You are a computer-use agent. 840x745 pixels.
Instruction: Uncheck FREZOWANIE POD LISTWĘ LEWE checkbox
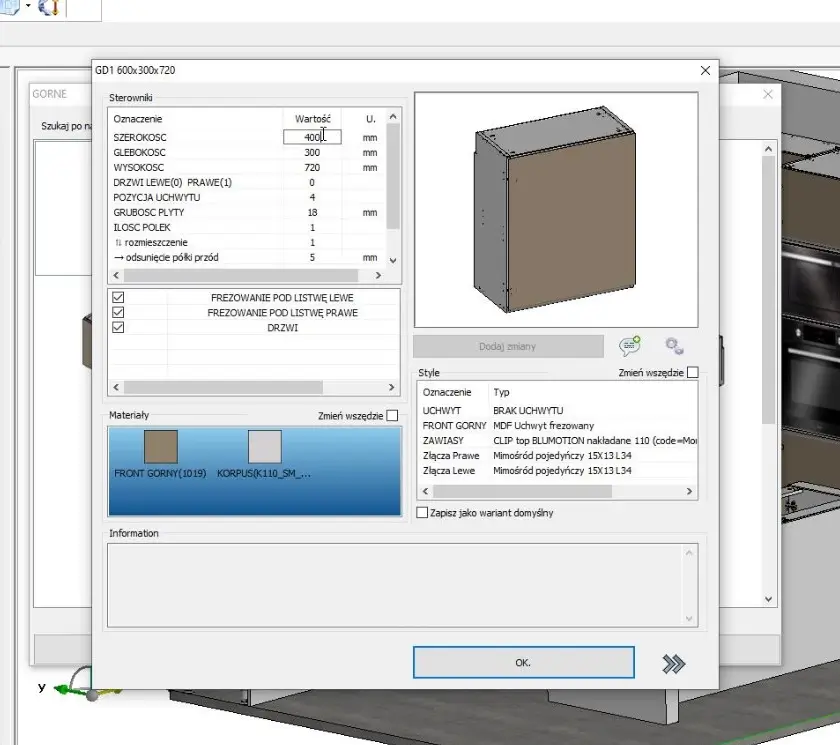119,298
